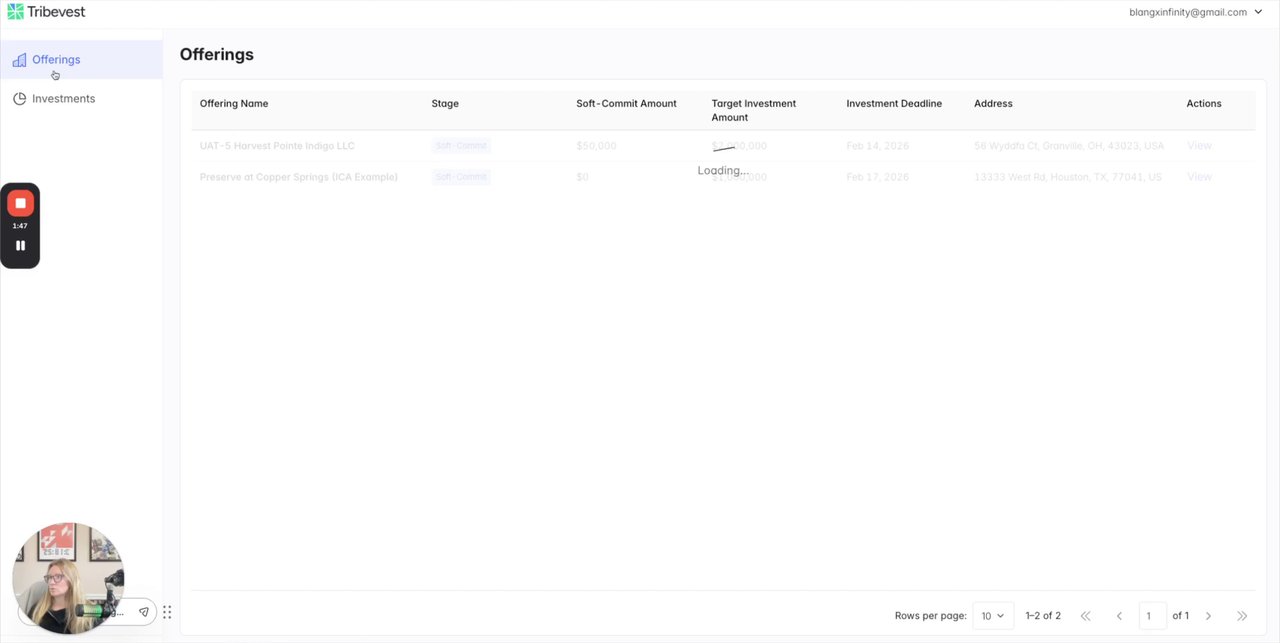Select Offerings in the sidebar
The image size is (1280, 643).
coord(56,60)
